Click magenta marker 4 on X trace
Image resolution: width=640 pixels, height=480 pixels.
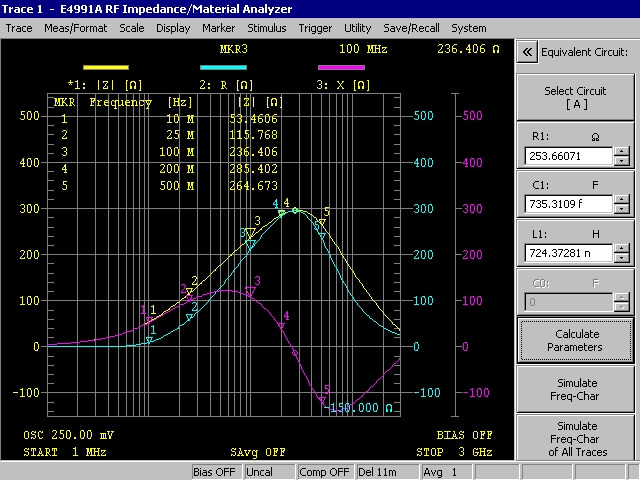pos(281,326)
